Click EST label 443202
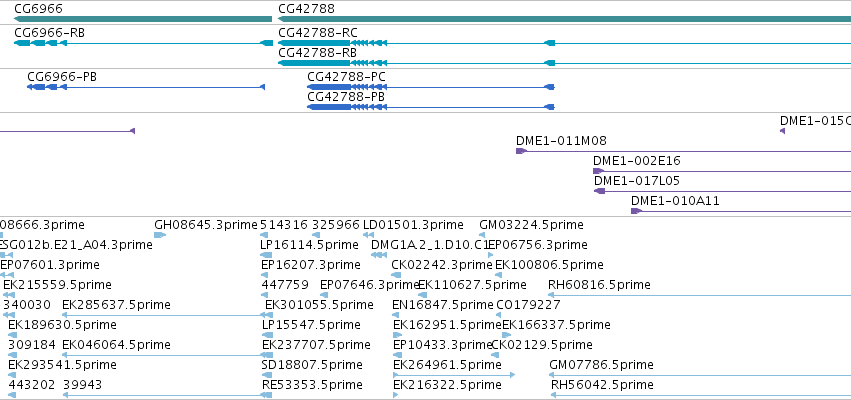 tap(32, 386)
